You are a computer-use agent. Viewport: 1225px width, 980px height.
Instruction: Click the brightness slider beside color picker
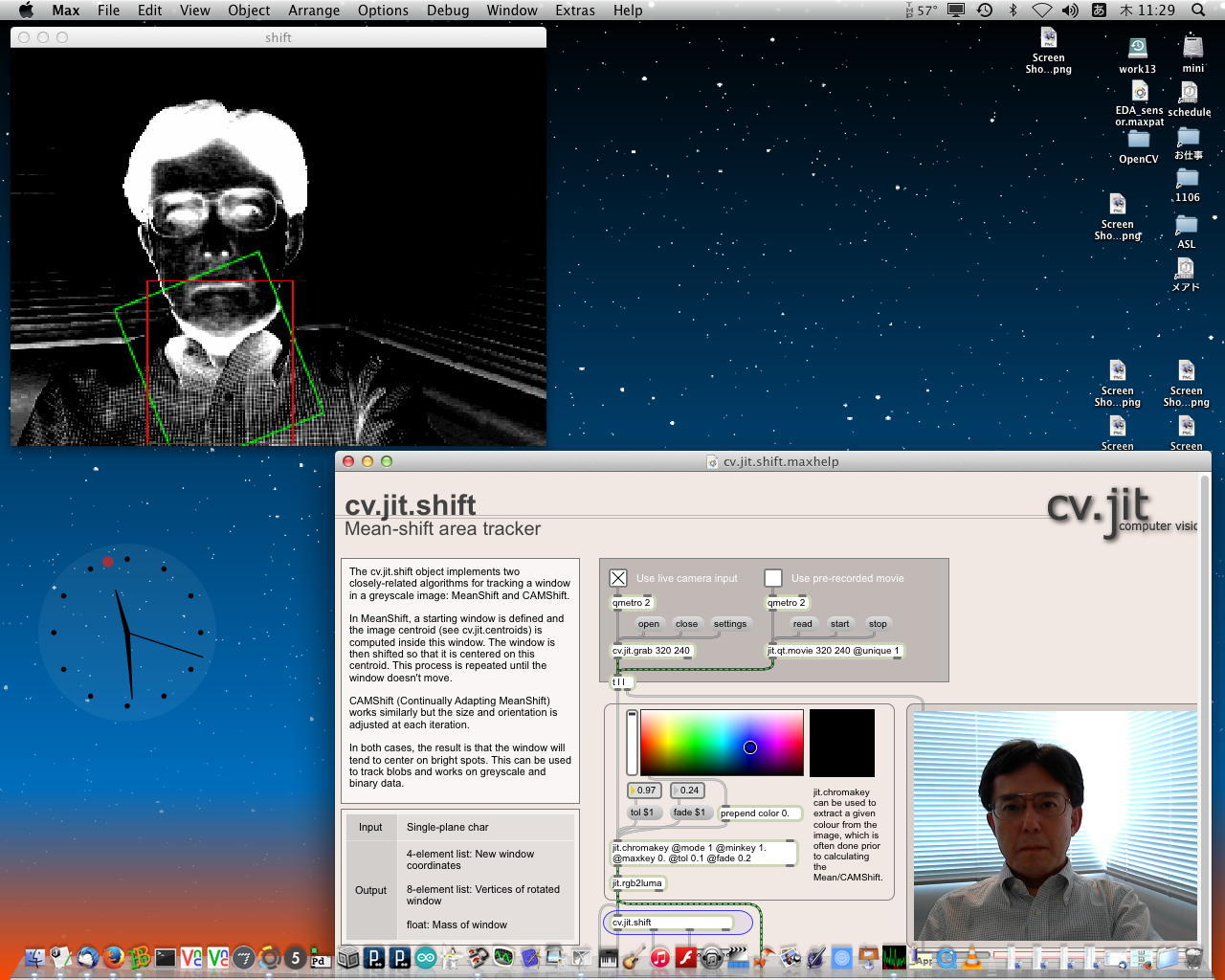pos(632,742)
